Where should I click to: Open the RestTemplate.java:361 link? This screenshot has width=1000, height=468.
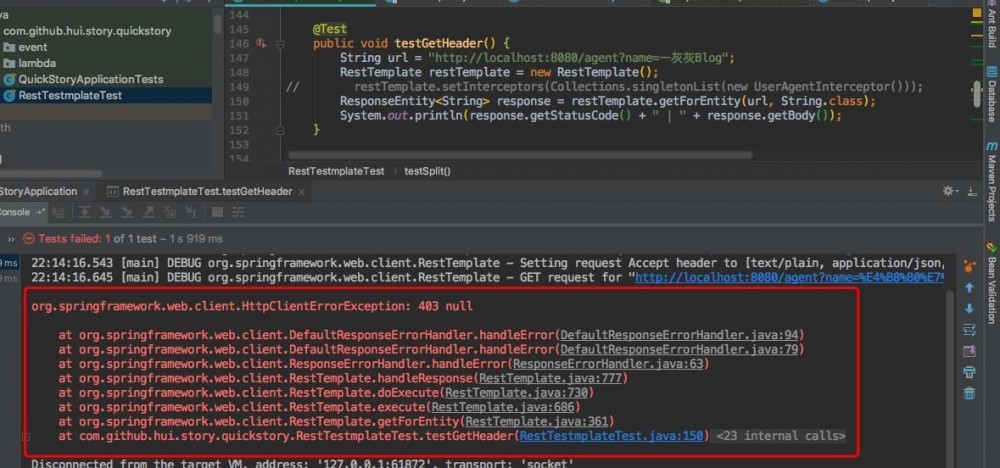(x=537, y=421)
